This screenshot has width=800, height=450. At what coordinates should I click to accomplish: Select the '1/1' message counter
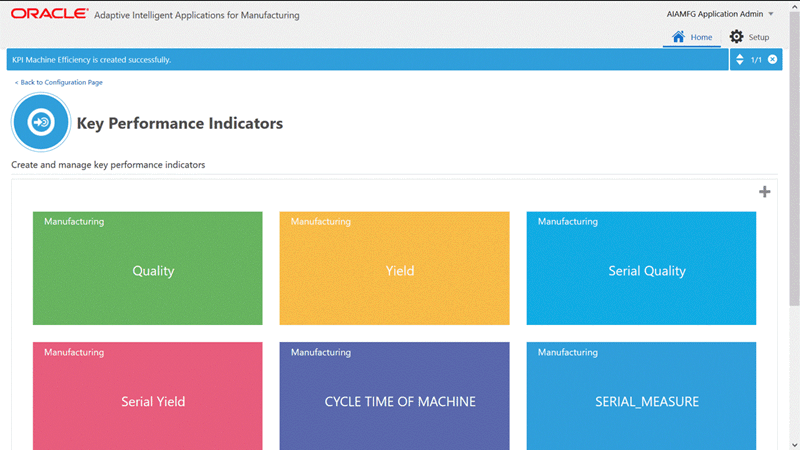(756, 60)
